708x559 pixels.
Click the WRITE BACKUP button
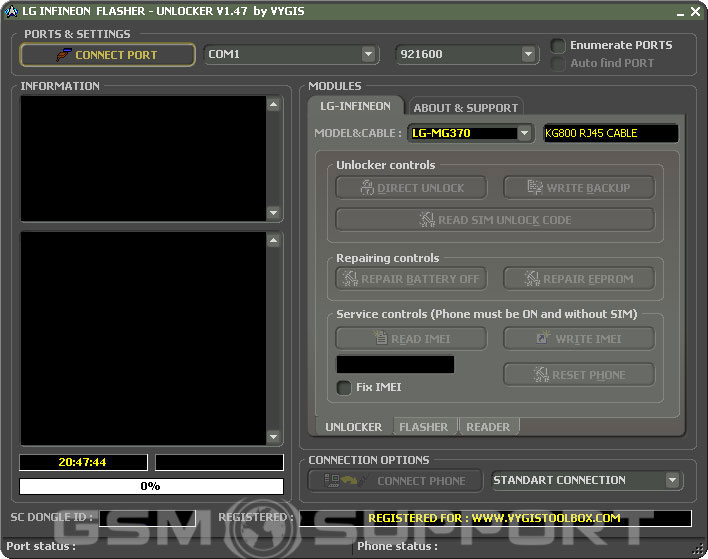[579, 187]
